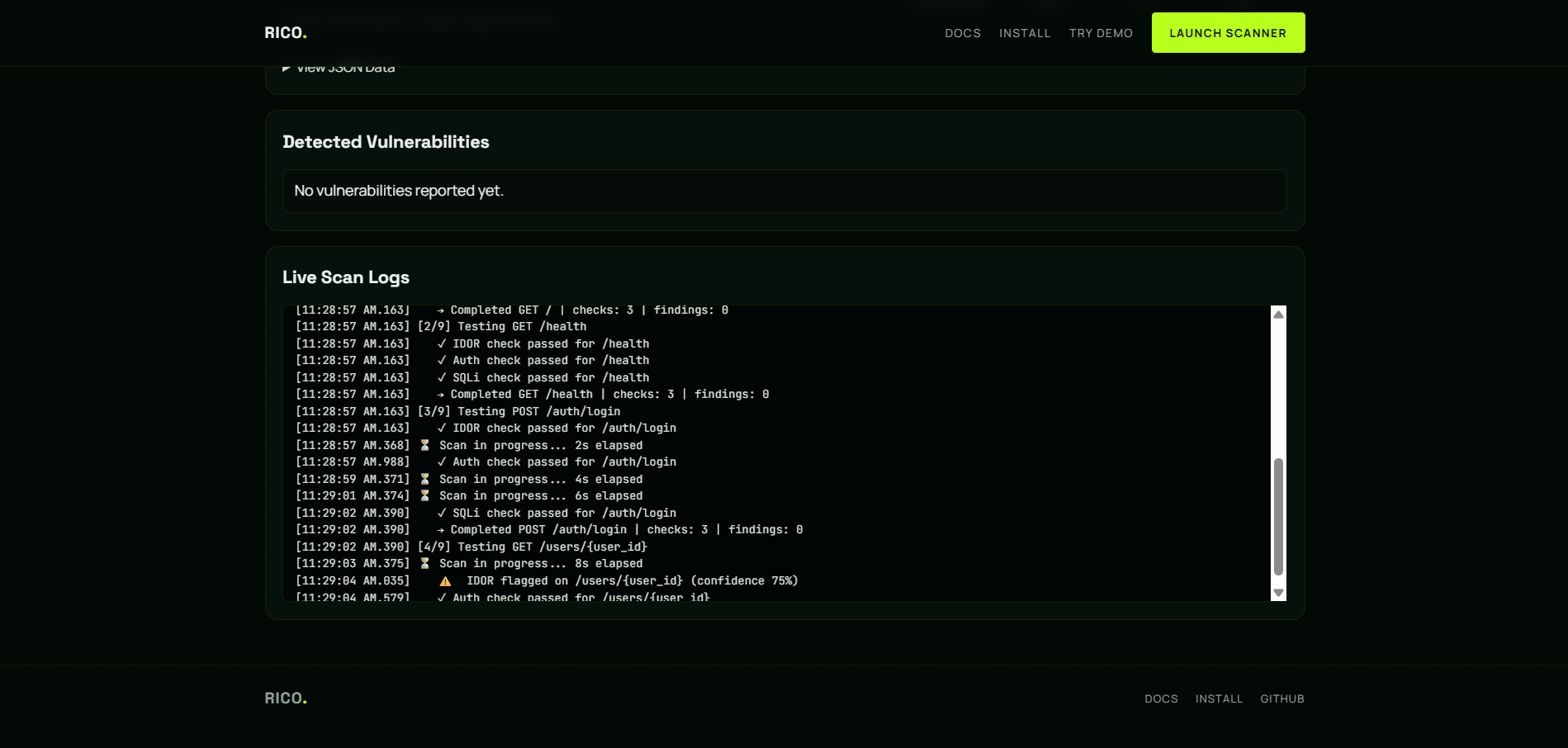Screen dimensions: 1568x748
Task: Click hourglass icon on '2s elapsed' line
Action: coord(424,445)
